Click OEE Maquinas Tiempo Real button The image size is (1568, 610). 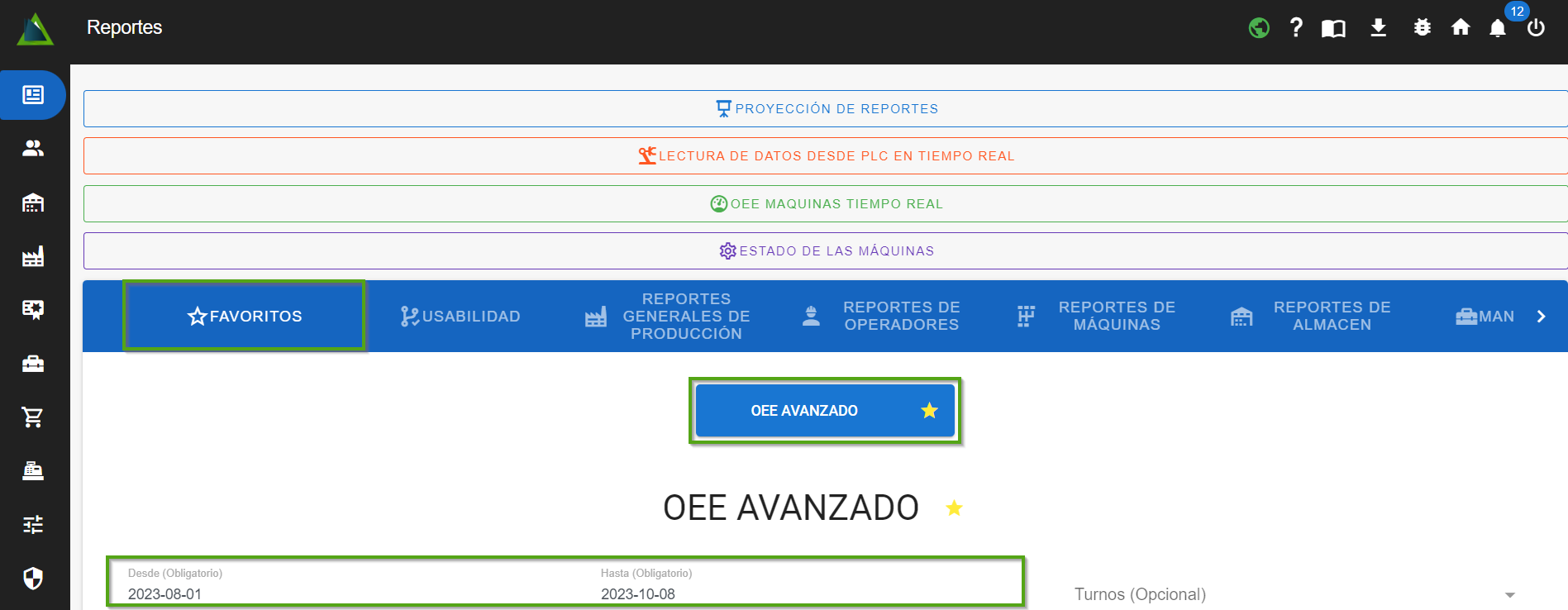[827, 204]
